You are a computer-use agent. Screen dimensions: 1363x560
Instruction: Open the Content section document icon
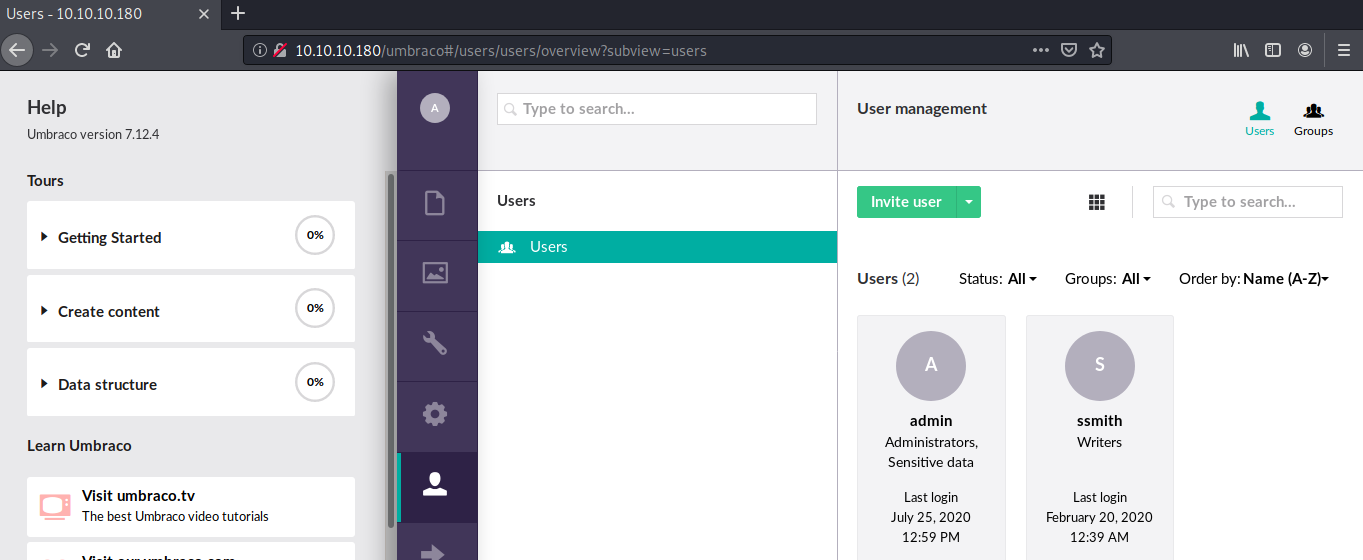pos(435,204)
